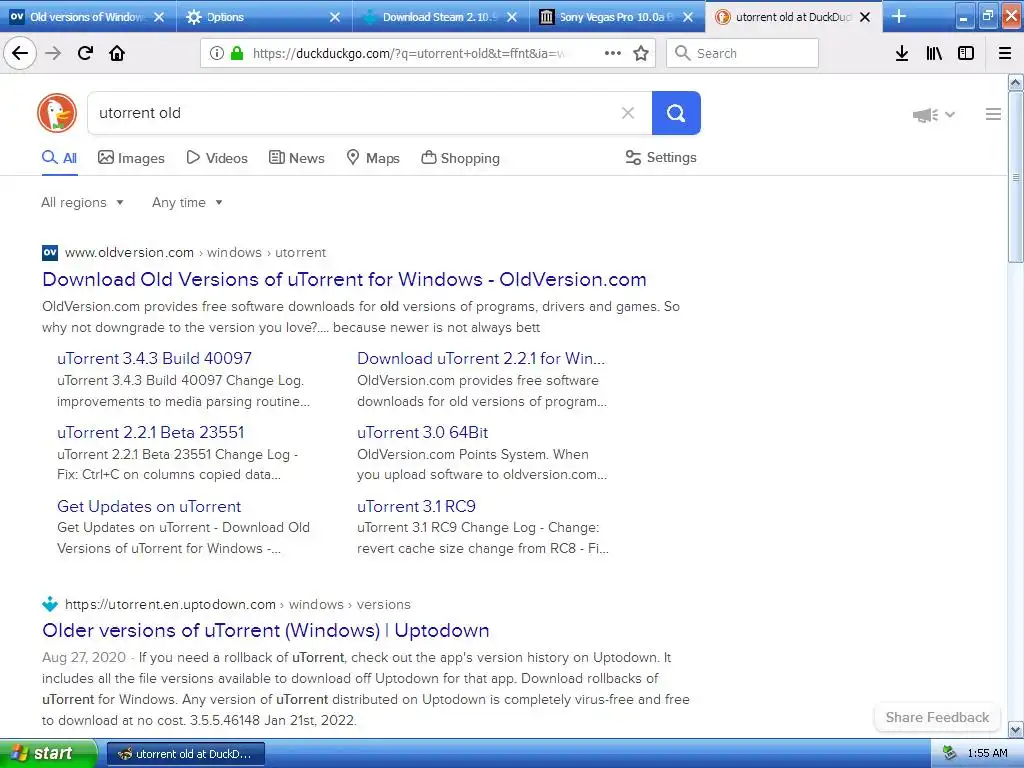The image size is (1024, 768).
Task: Switch to Download Steam tab
Action: click(x=441, y=17)
